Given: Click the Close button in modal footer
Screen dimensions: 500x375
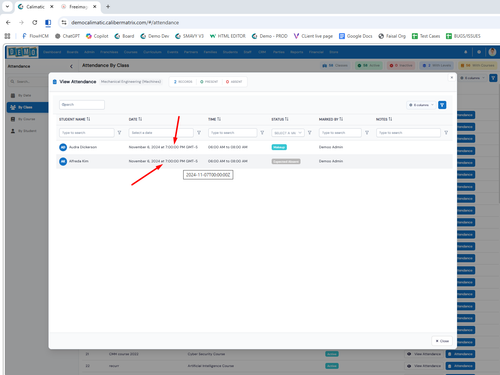Looking at the screenshot, I should pyautogui.click(x=442, y=341).
